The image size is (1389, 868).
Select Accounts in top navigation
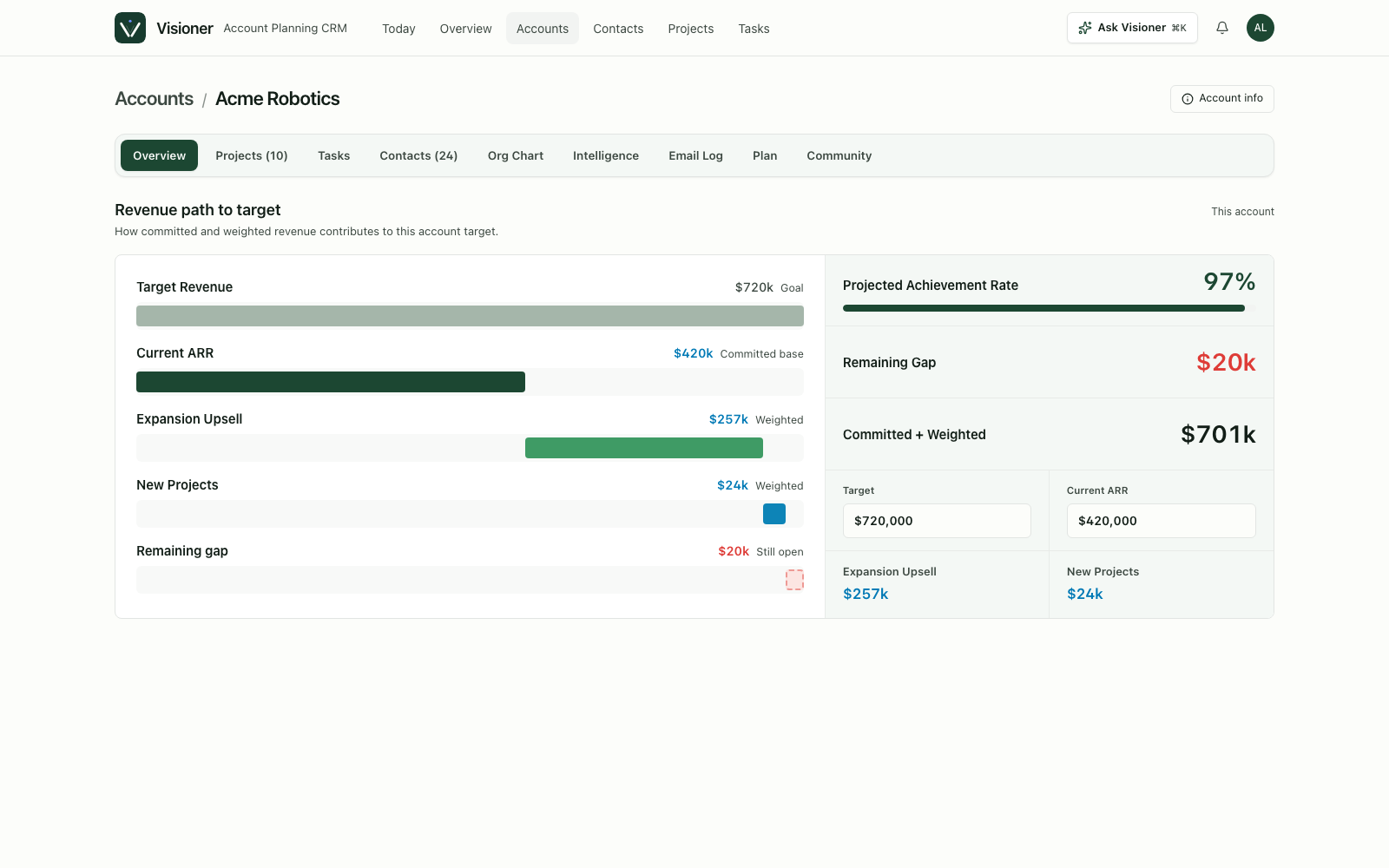[543, 29]
